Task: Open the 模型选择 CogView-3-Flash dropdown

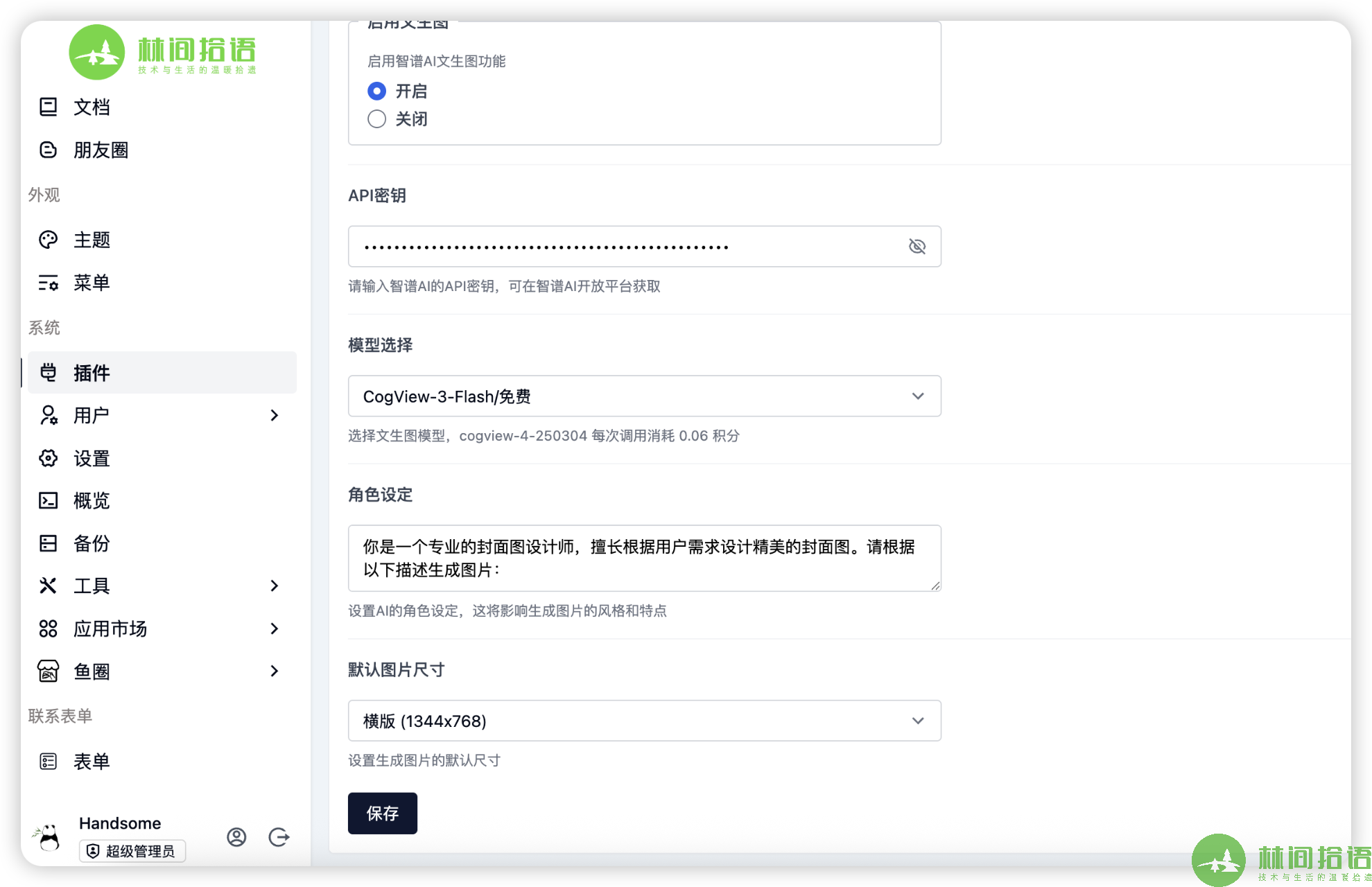Action: pyautogui.click(x=644, y=396)
